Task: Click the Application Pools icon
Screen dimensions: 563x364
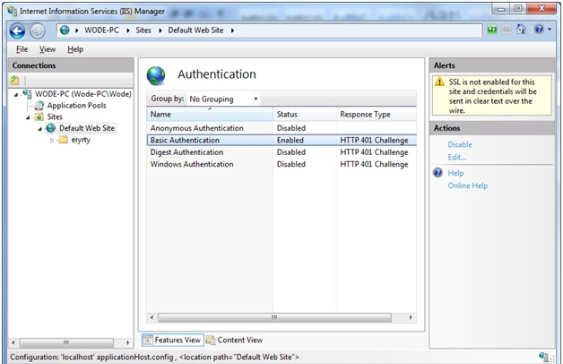Action: (39, 106)
